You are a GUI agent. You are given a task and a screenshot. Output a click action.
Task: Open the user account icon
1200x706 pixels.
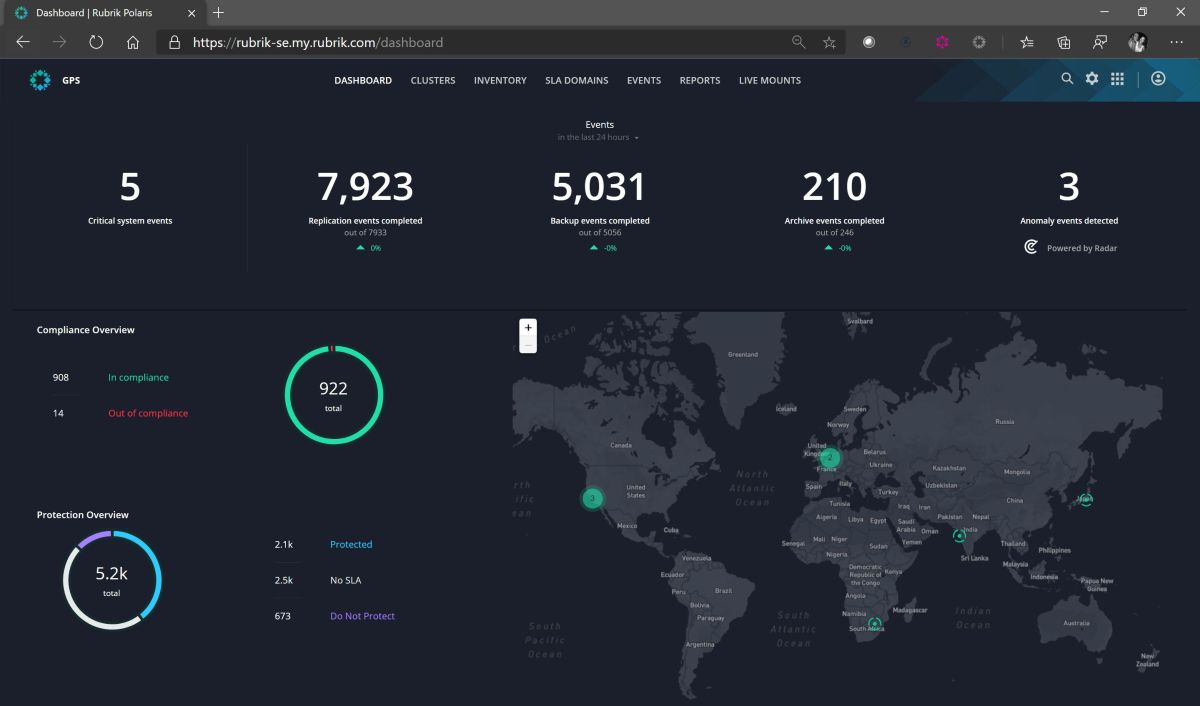tap(1157, 78)
